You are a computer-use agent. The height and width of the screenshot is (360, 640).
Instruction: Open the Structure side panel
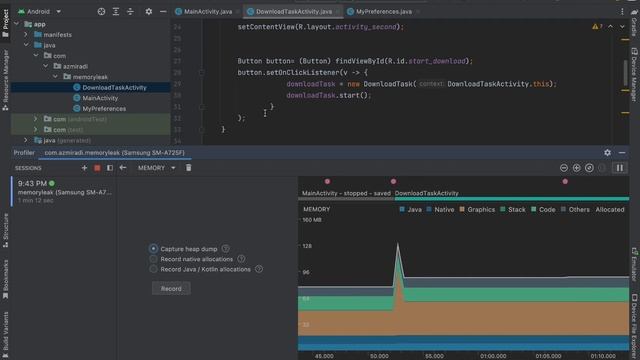[5, 231]
